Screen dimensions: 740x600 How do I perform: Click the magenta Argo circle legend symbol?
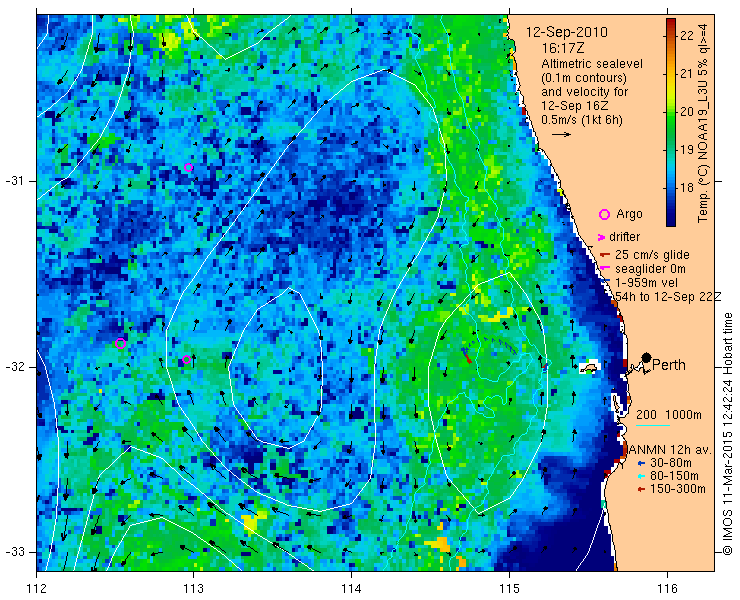[x=604, y=215]
